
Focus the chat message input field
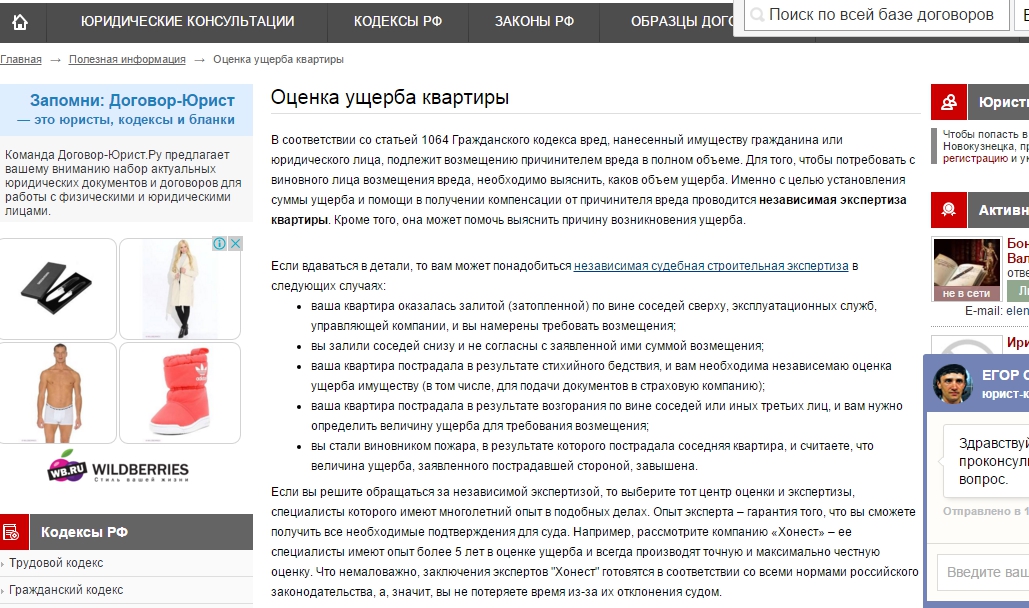pos(983,572)
